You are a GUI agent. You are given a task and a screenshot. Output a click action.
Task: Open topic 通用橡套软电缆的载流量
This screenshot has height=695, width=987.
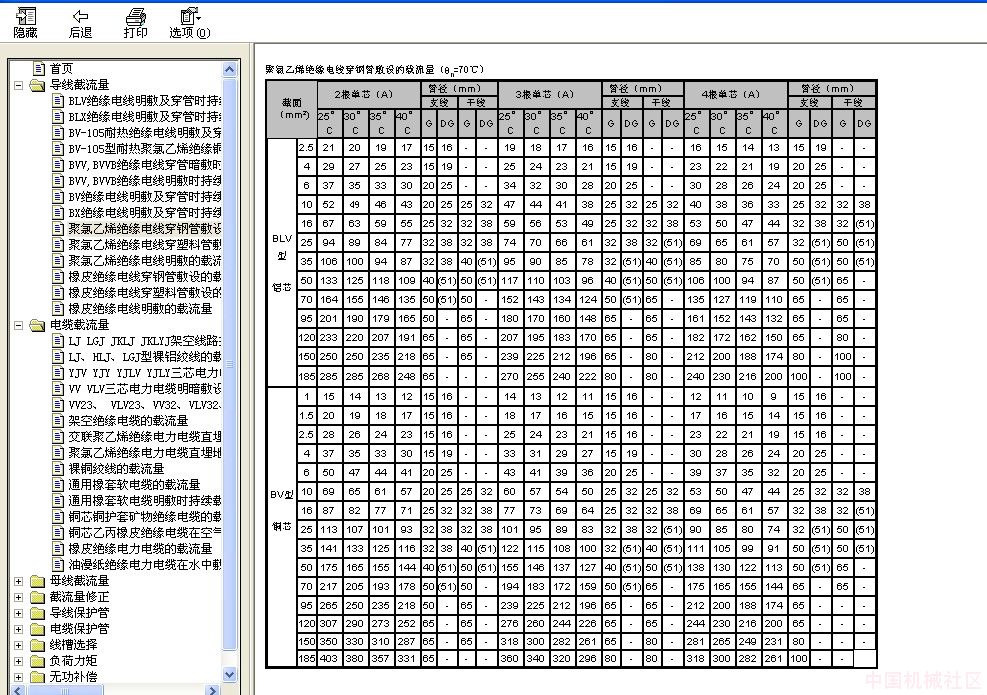(x=134, y=485)
